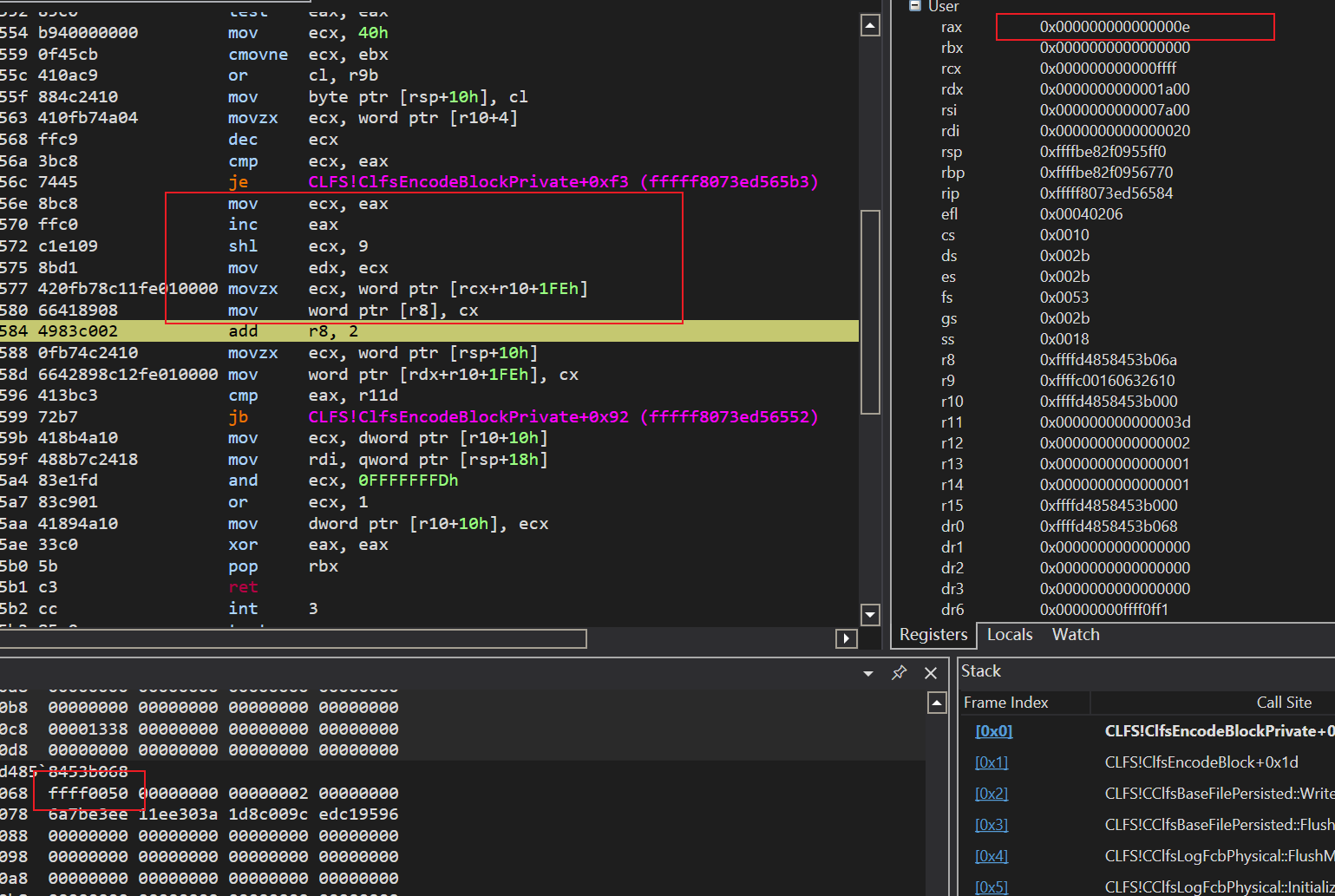Click the highlighted add r8, 2 instruction

click(x=429, y=331)
